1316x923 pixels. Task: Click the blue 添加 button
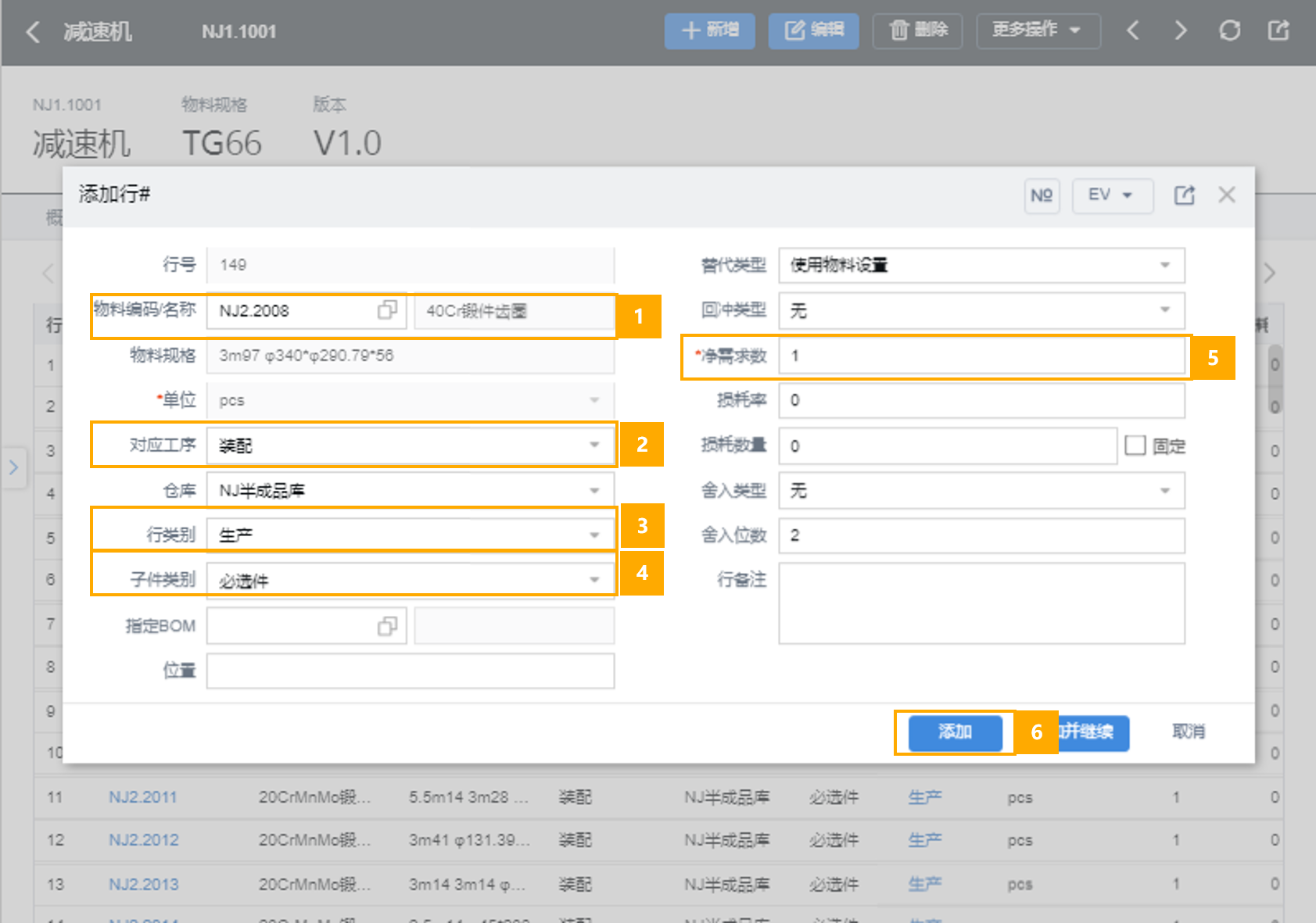coord(955,732)
